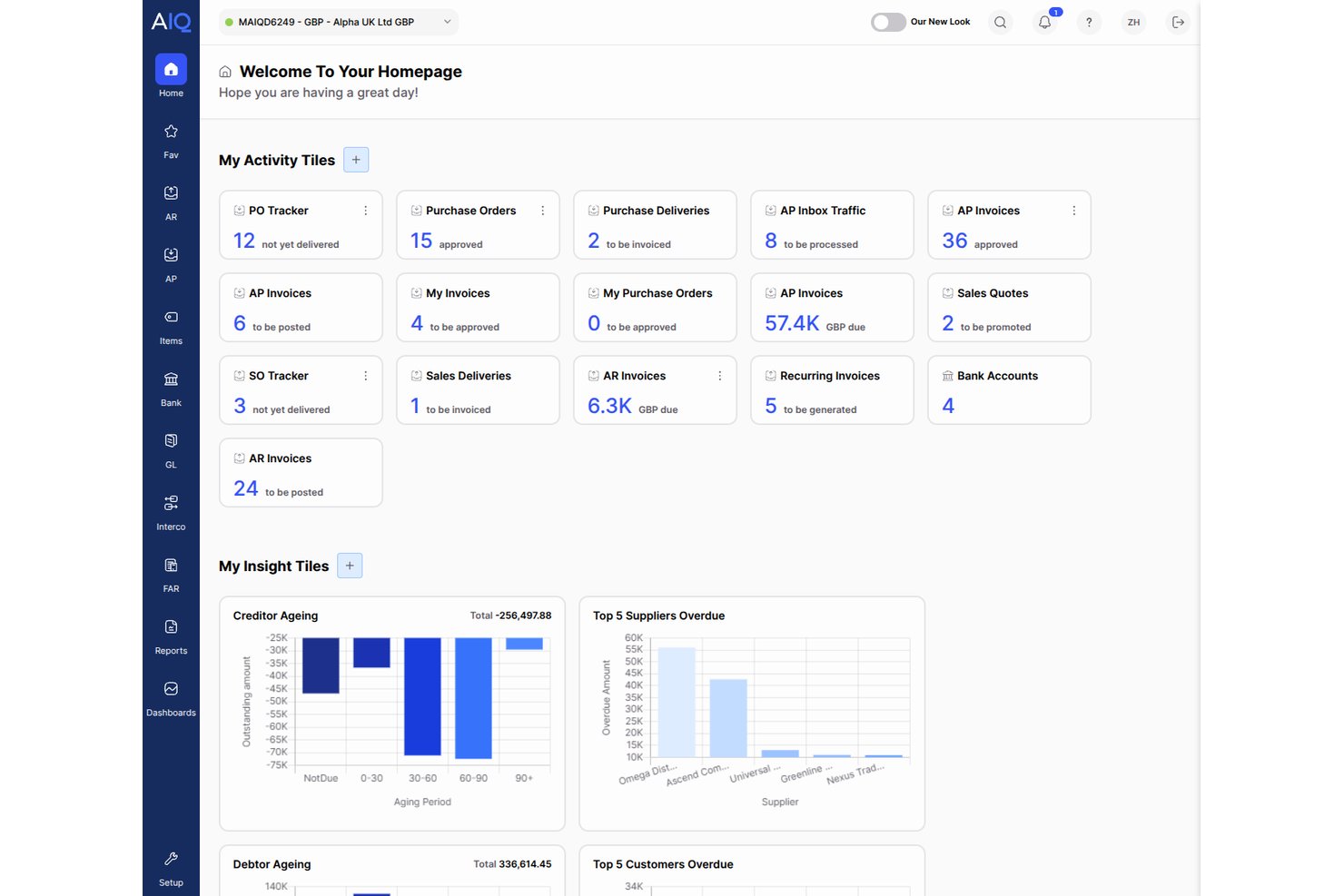
Task: Open AP Invoices 57.4K GBP due tile
Action: 832,308
